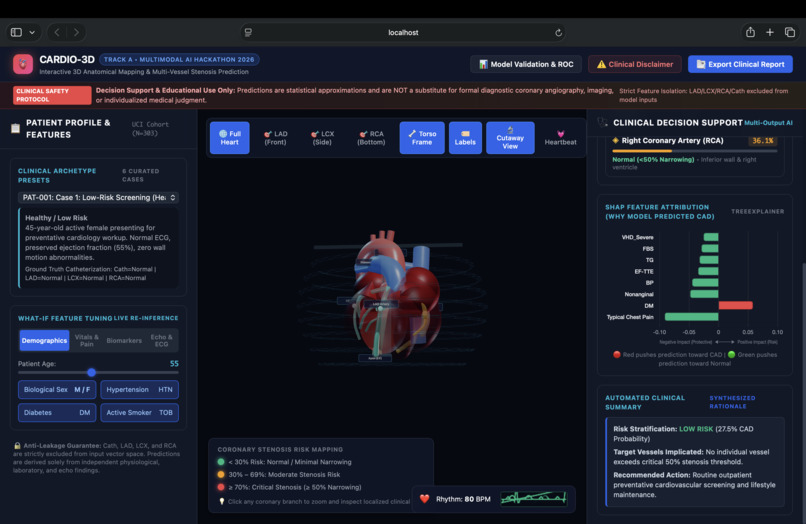Click the patient profile clipboard icon
Screen dimensions: 806x524
tap(15, 129)
